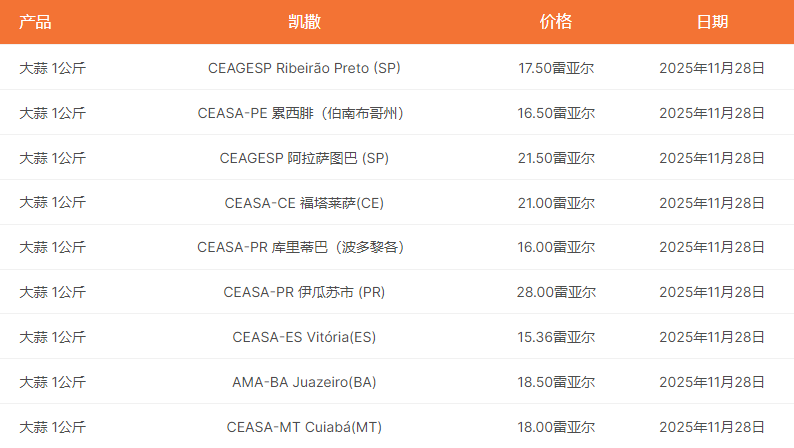Viewport: 794px width, 448px height.
Task: Click CEASA-CE 福塔莱萨(CE) market name
Action: (304, 203)
